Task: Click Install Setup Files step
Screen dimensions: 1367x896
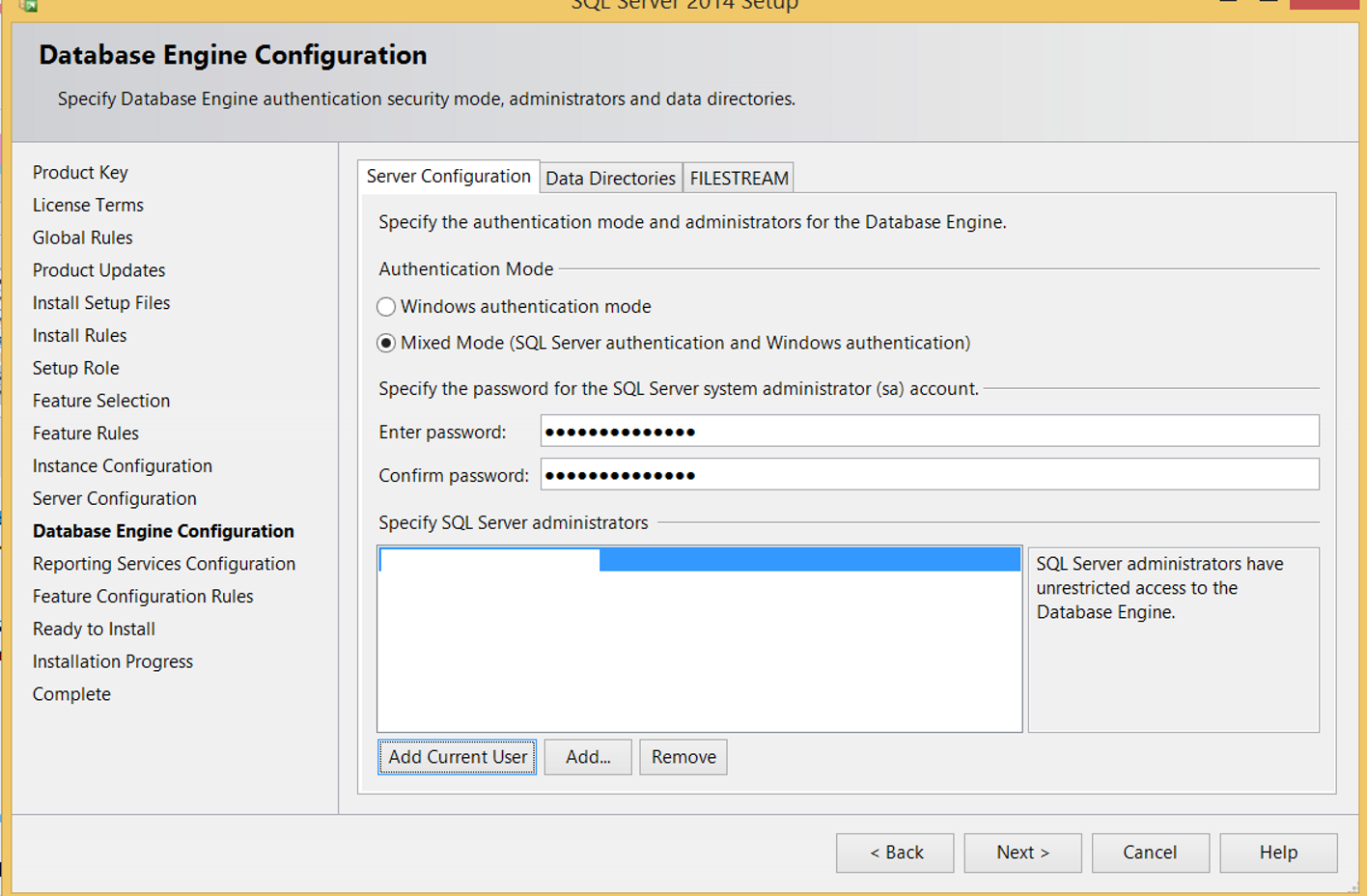Action: 101,303
